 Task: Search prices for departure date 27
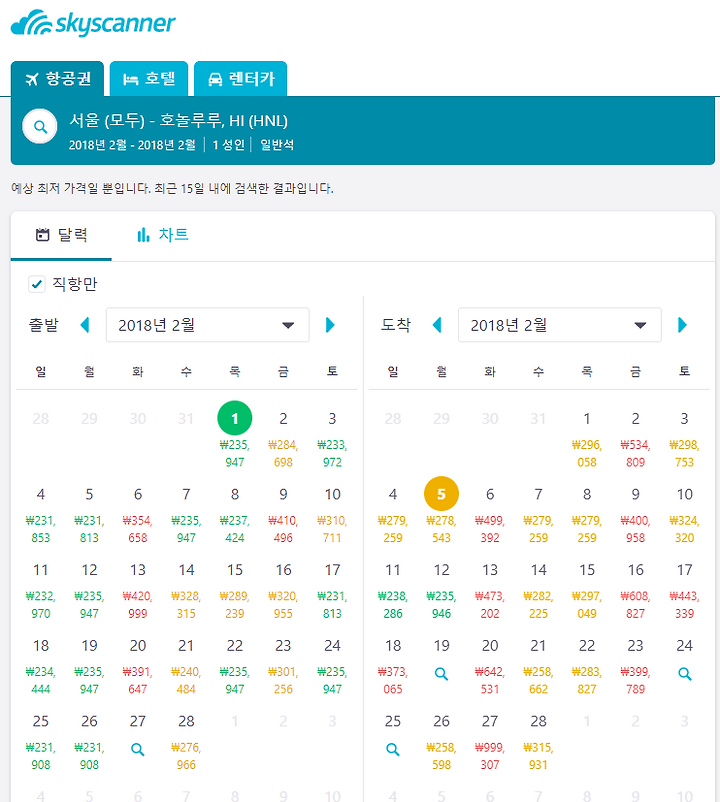point(138,749)
